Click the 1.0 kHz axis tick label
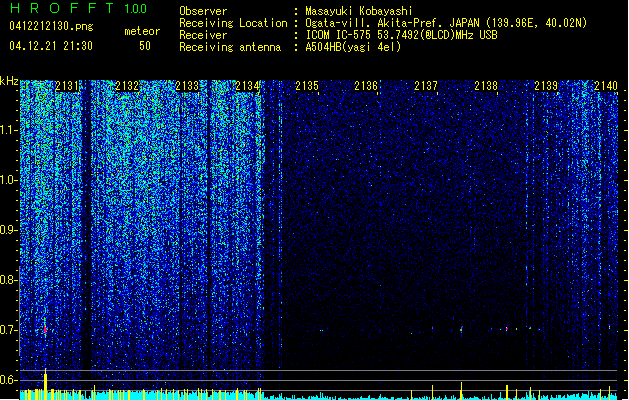This screenshot has width=629, height=400. [9, 180]
